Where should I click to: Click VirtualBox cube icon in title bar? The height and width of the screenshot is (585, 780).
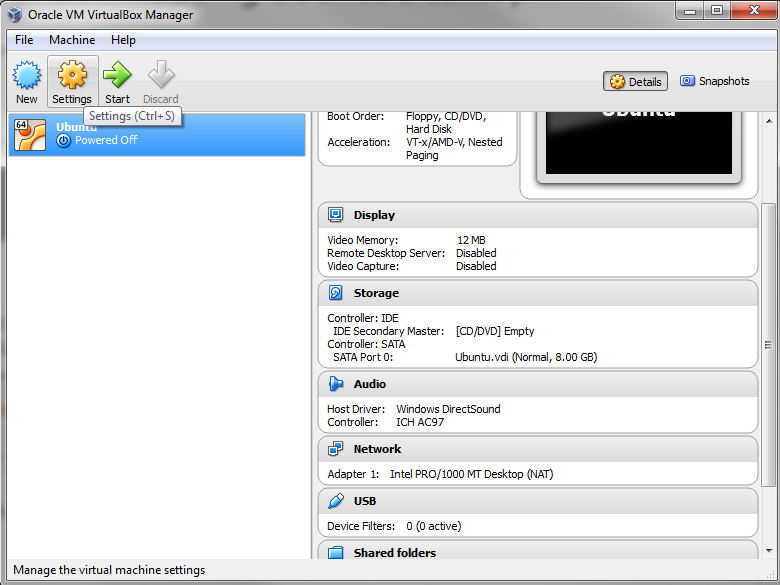(x=15, y=14)
